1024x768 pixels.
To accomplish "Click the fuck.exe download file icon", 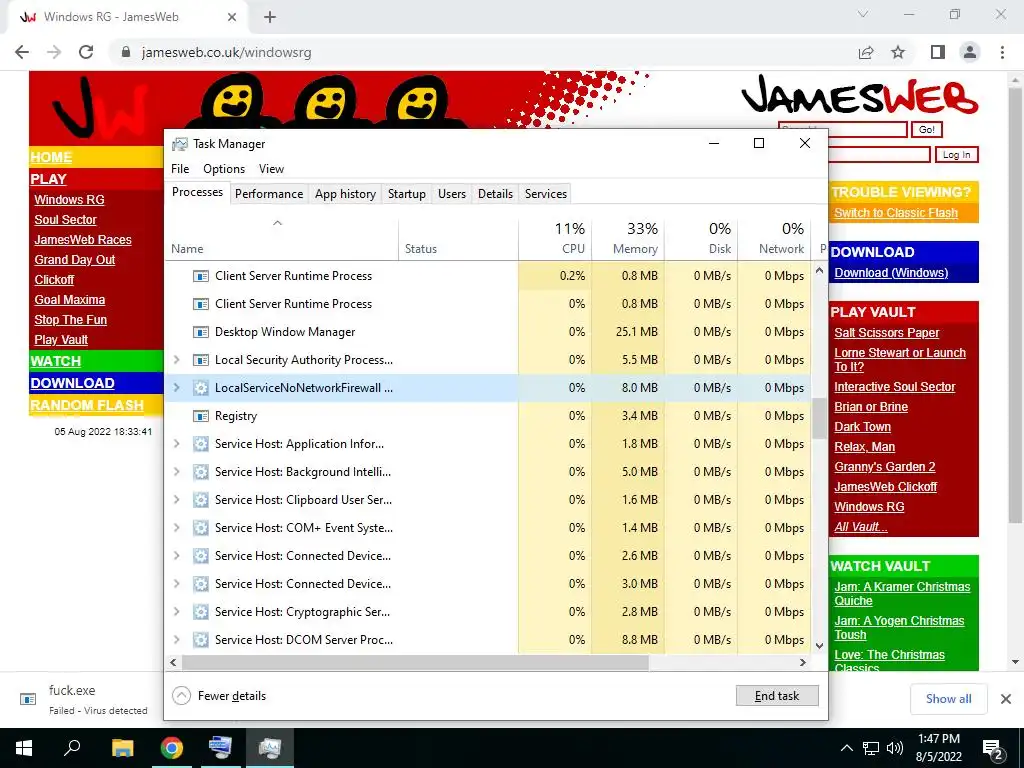I will click(x=28, y=699).
